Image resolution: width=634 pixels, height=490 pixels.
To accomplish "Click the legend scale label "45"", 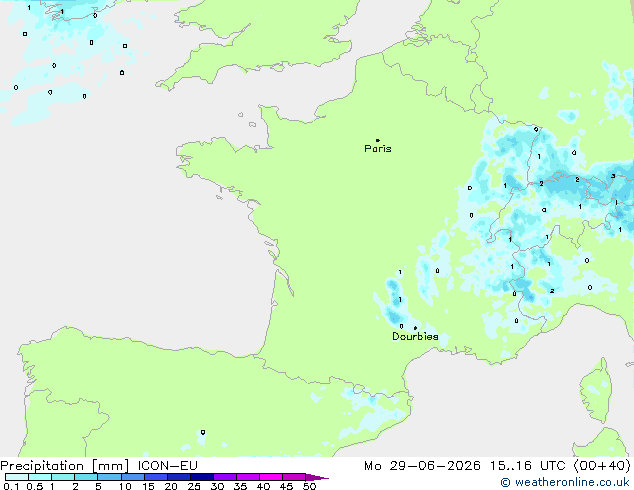I will [286, 486].
